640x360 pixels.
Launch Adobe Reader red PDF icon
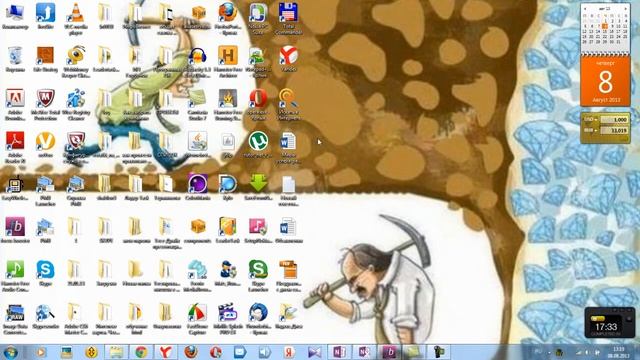(x=15, y=147)
